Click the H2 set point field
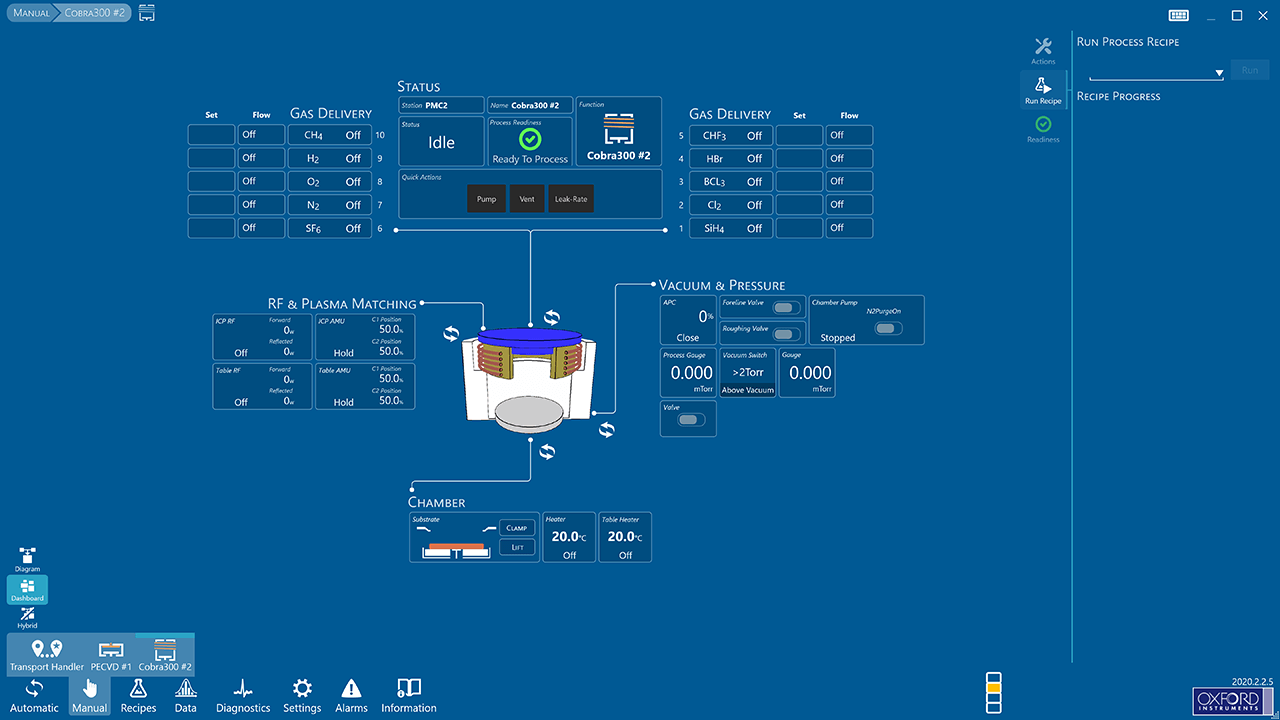This screenshot has width=1280, height=720. click(212, 158)
